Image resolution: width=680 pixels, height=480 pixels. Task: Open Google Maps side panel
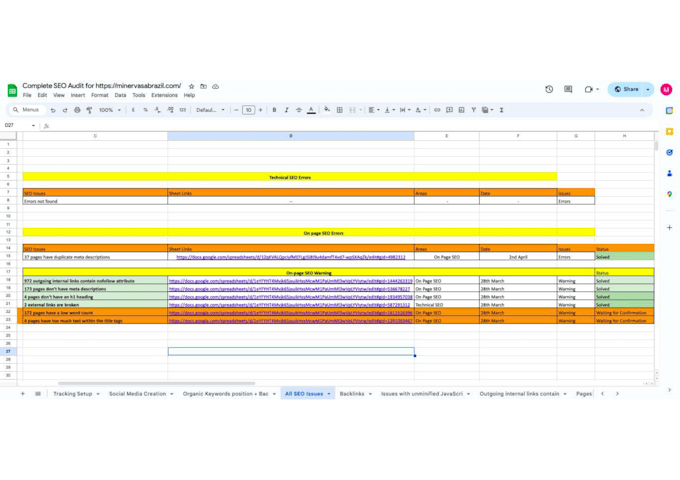point(670,194)
